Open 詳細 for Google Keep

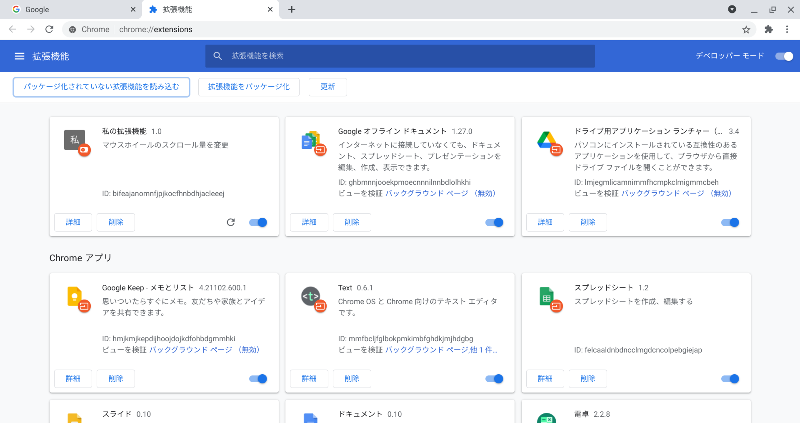click(73, 379)
